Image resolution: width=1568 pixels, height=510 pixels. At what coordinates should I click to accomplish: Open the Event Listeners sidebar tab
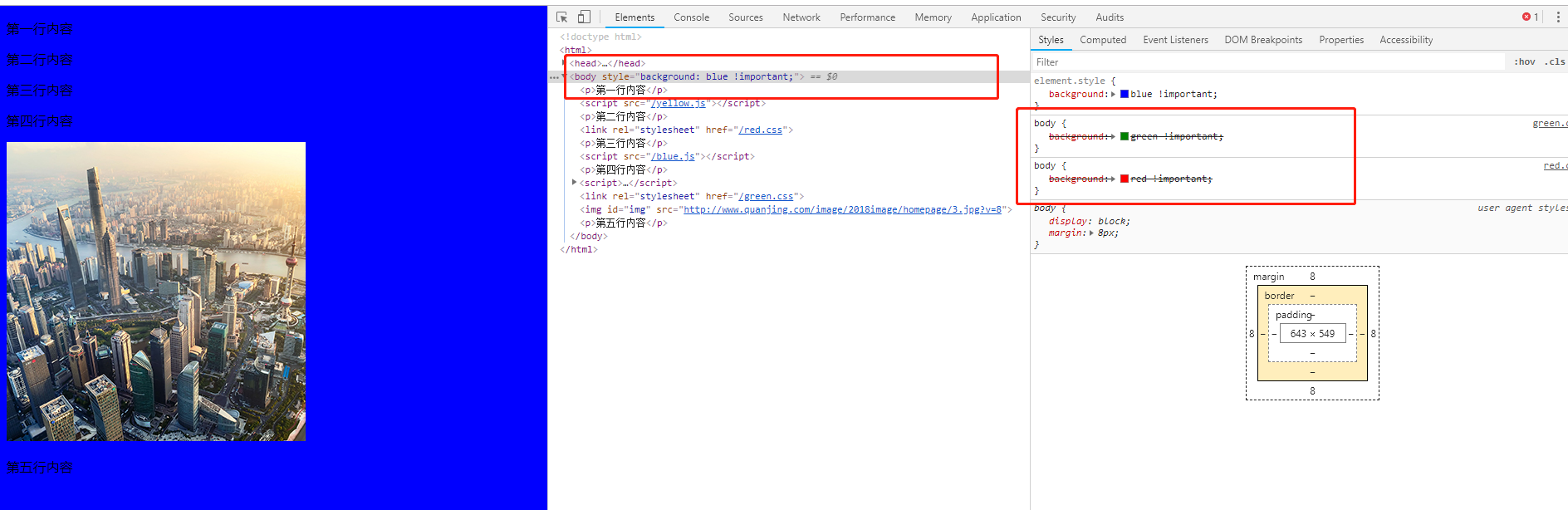1175,40
